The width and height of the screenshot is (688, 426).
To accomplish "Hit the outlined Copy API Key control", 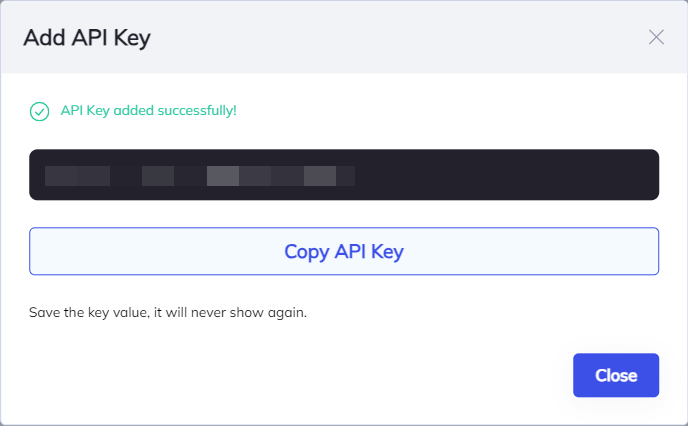I will click(x=343, y=251).
